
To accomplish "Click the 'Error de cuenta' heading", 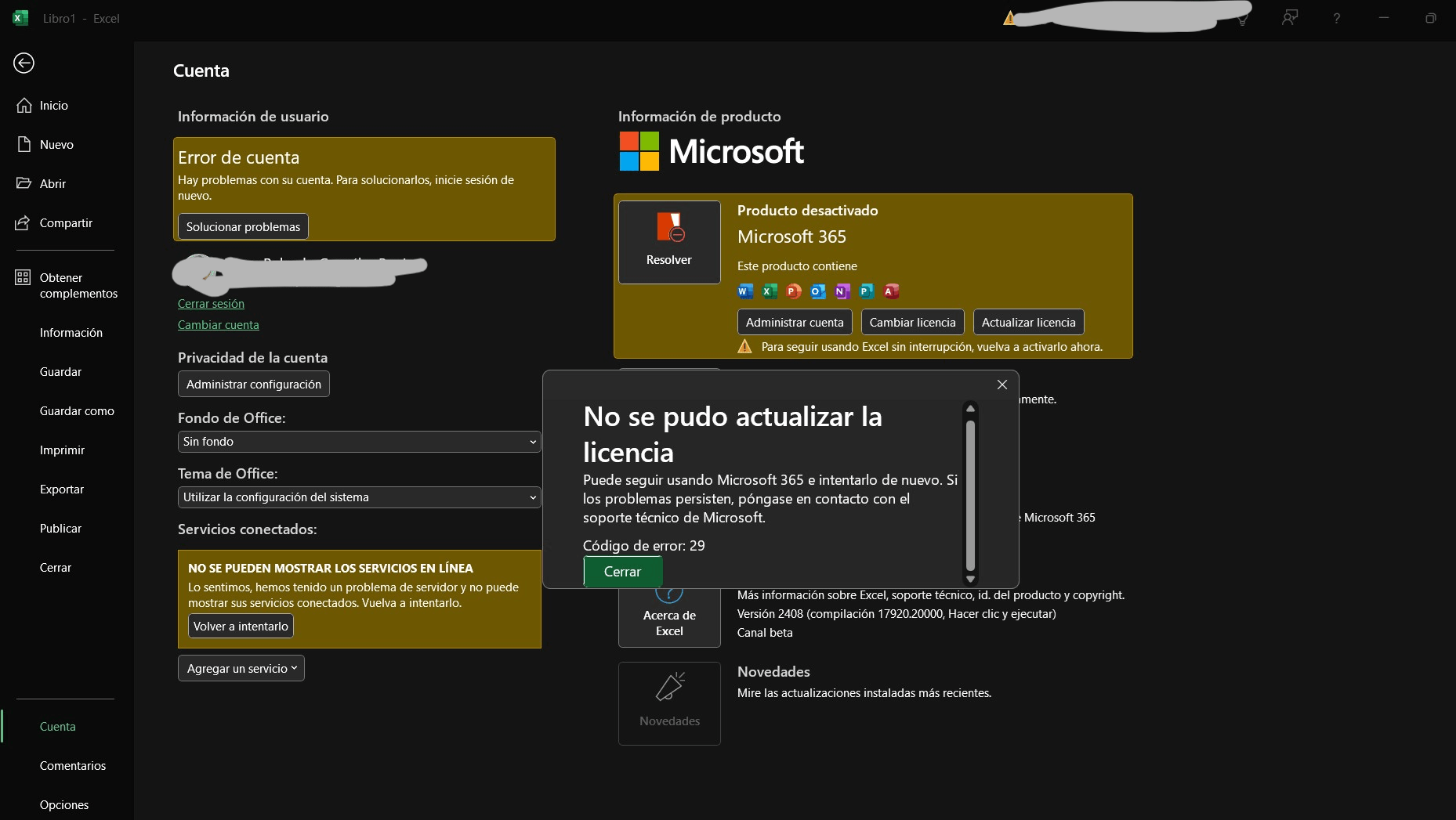I will (x=238, y=157).
